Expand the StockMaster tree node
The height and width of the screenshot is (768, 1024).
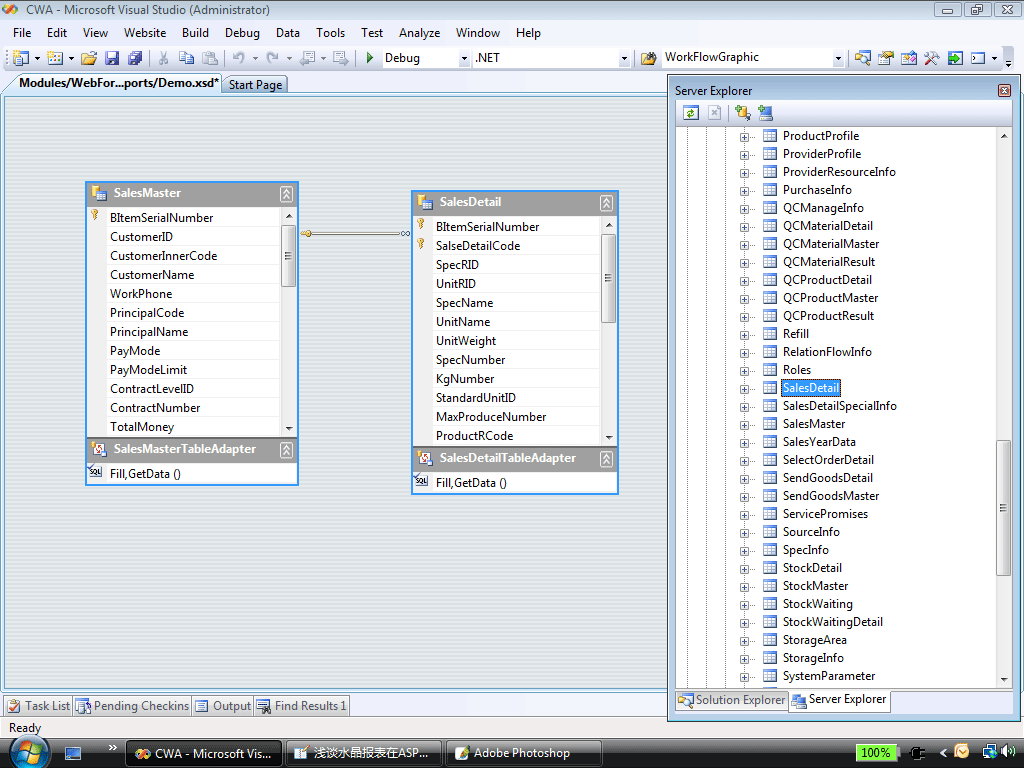[x=744, y=587]
